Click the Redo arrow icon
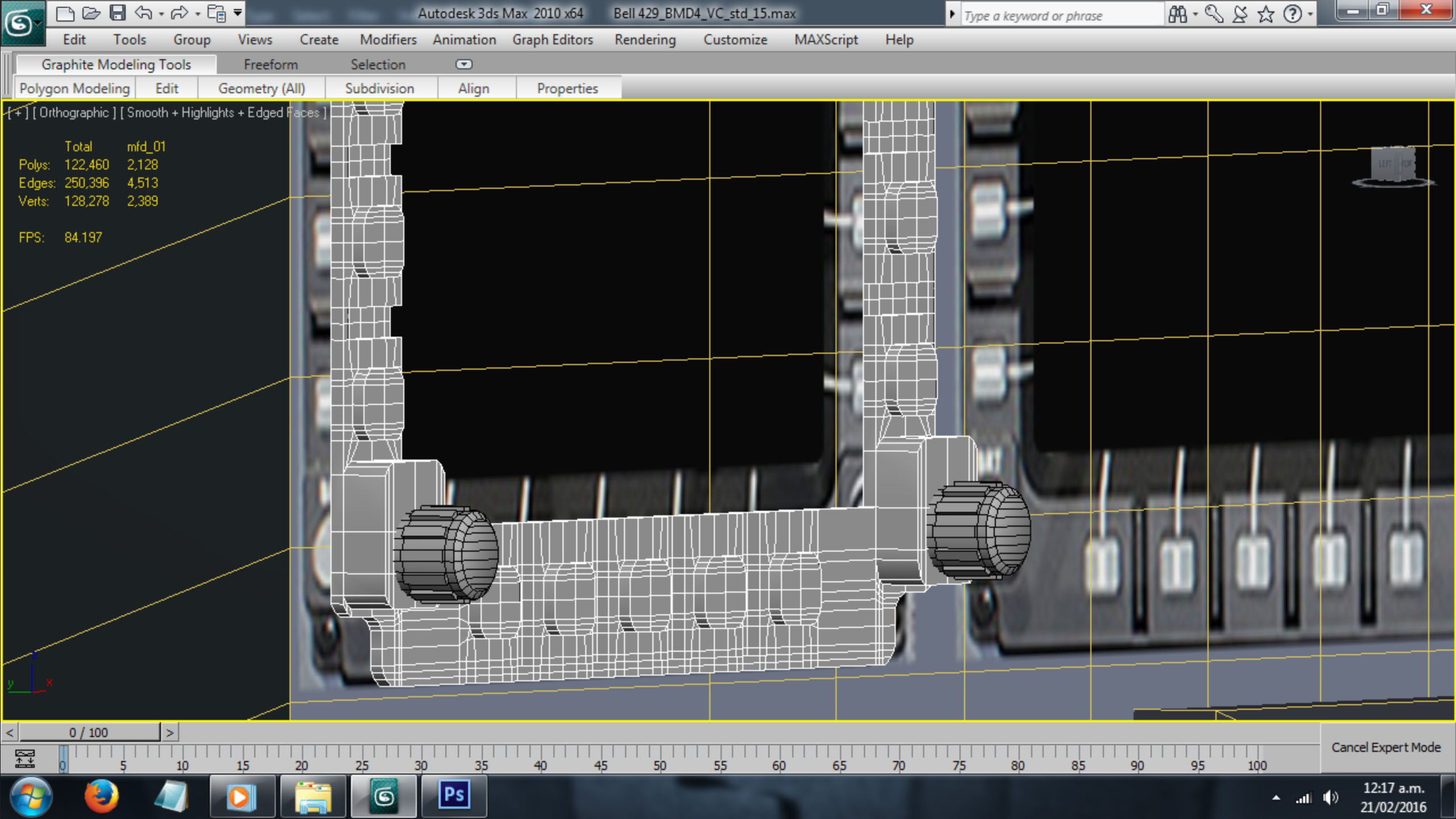This screenshot has width=1456, height=819. pyautogui.click(x=179, y=13)
